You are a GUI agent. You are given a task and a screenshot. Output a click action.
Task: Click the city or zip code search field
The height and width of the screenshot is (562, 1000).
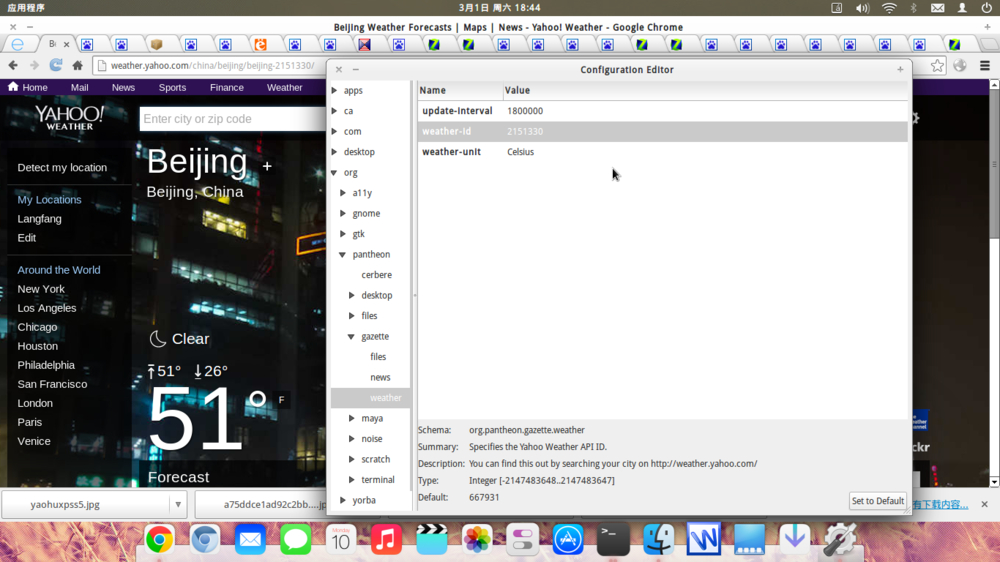(232, 119)
